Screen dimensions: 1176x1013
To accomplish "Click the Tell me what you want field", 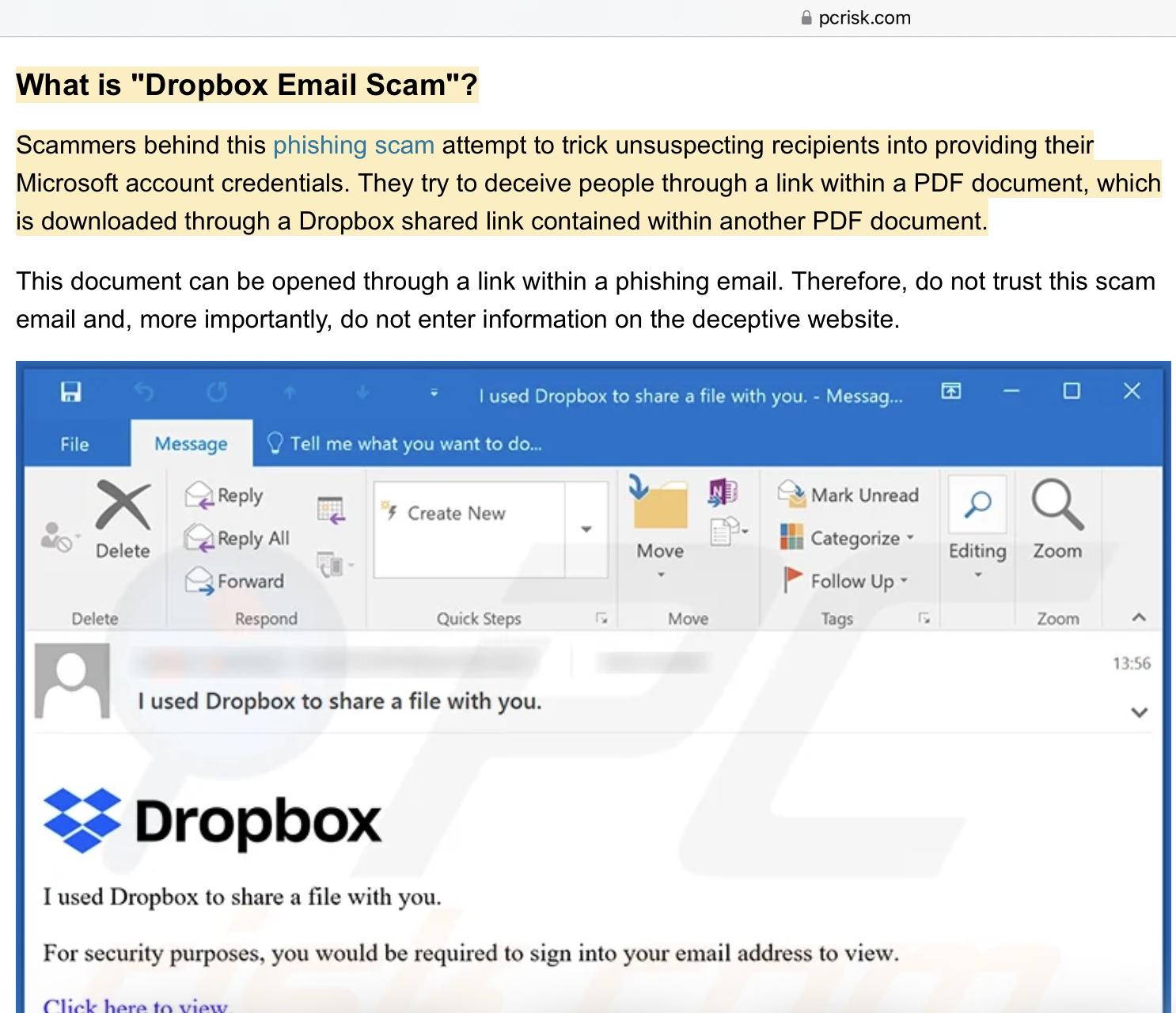I will pos(415,444).
